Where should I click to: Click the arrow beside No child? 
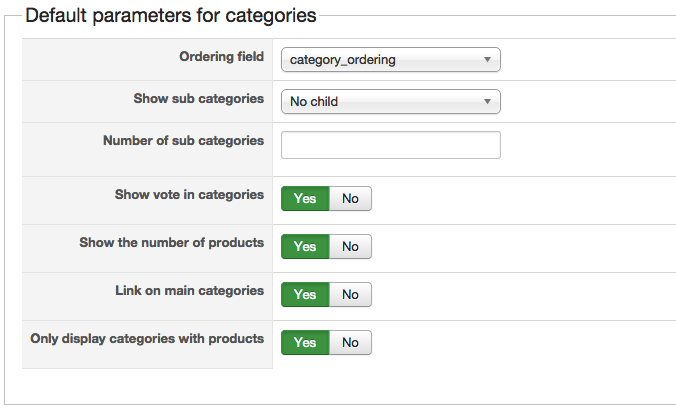pos(487,102)
